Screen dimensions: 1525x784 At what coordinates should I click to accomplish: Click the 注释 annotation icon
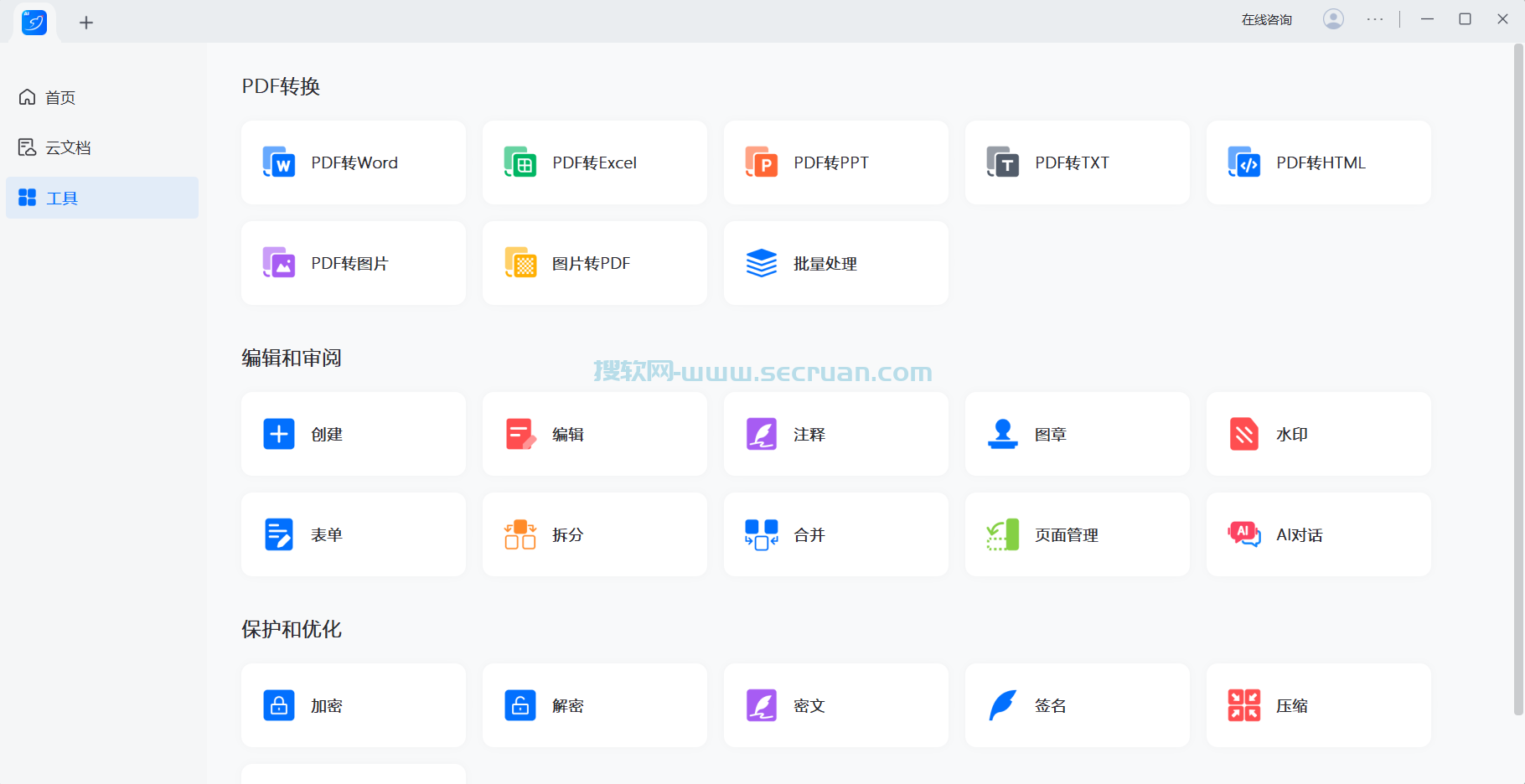coord(761,434)
